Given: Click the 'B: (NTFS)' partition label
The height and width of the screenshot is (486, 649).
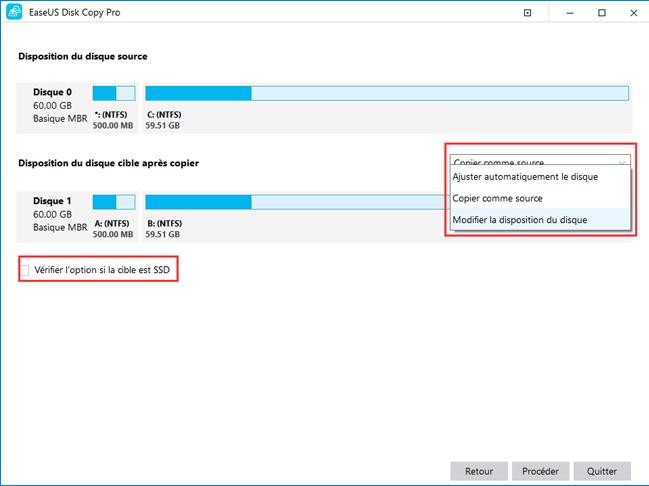Looking at the screenshot, I should (164, 224).
